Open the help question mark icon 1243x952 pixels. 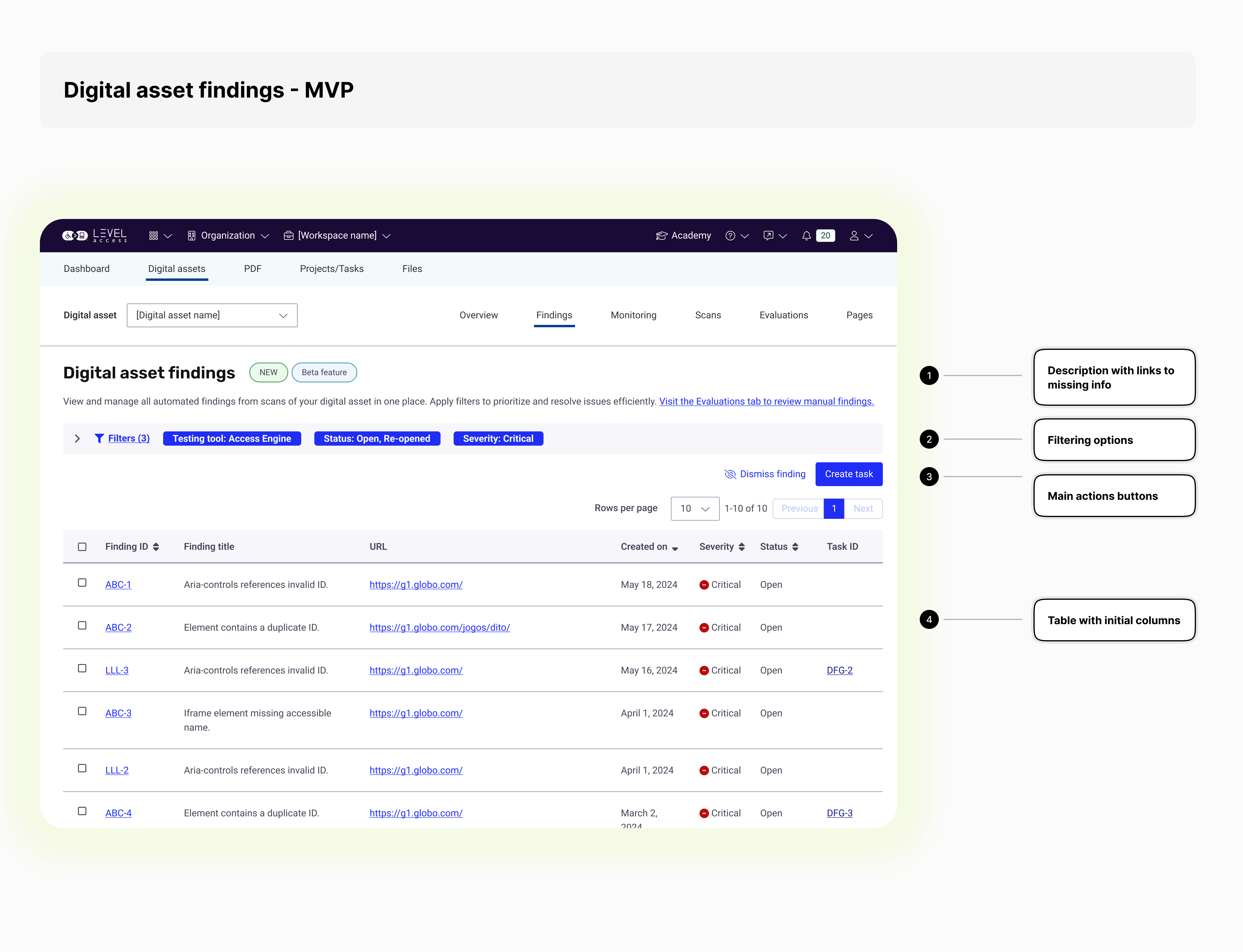click(x=730, y=236)
